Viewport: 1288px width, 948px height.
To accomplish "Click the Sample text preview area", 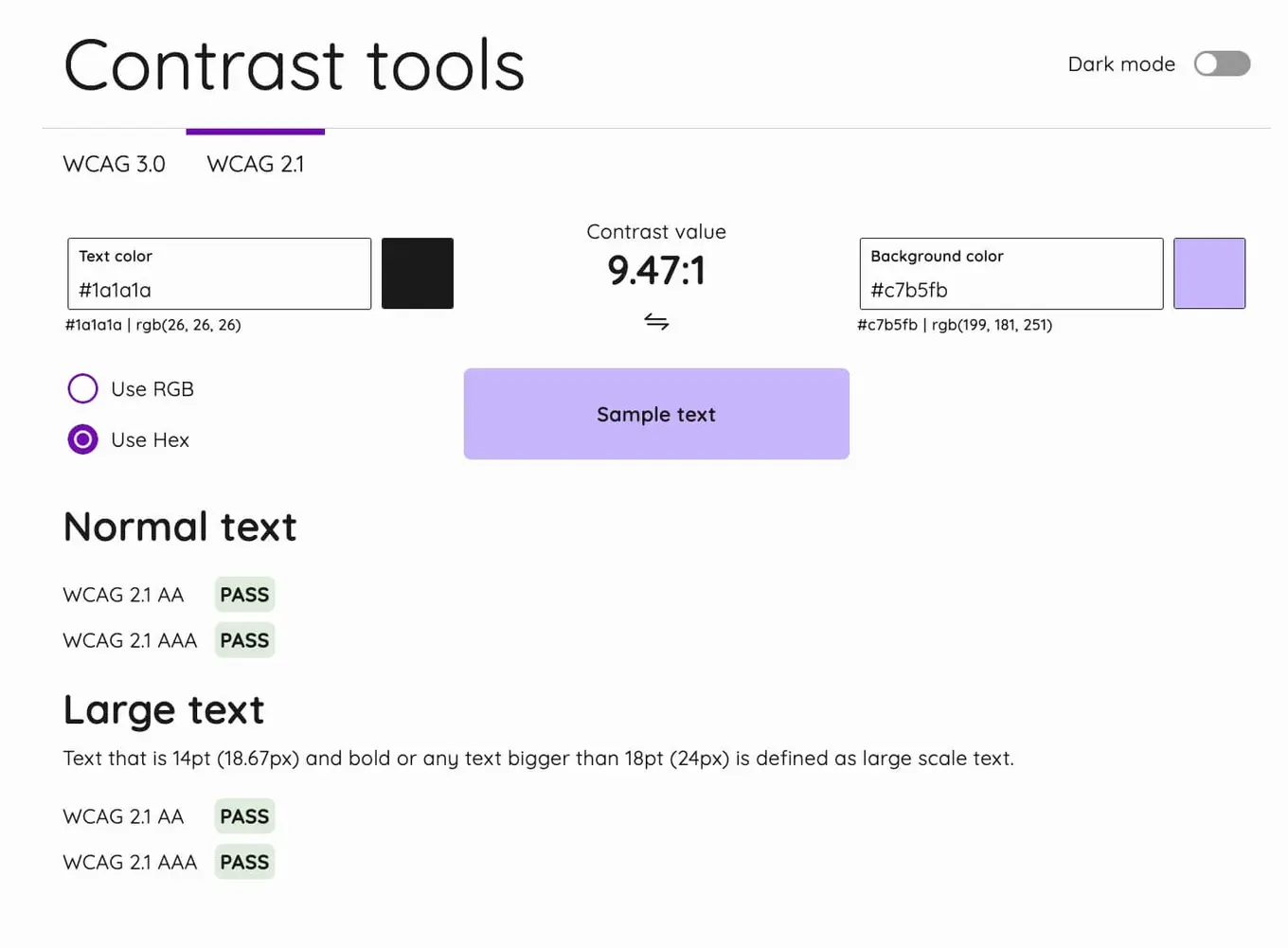I will pos(656,414).
